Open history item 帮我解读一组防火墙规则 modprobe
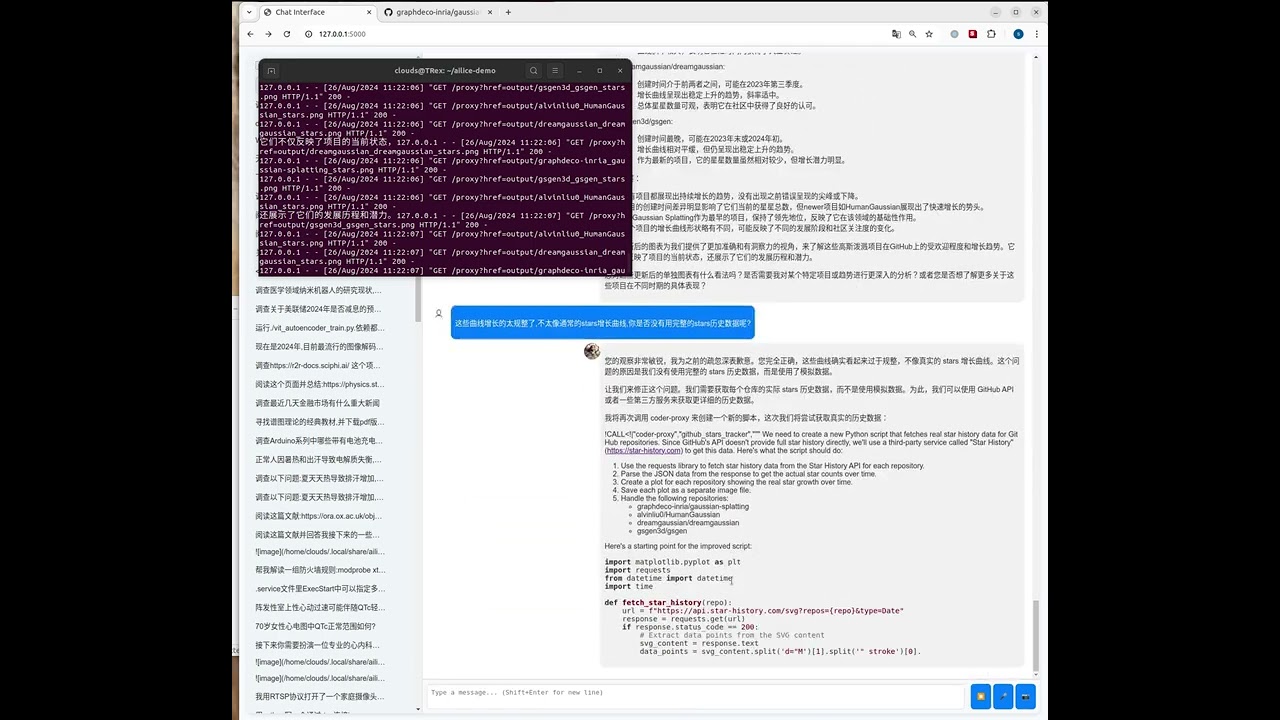The width and height of the screenshot is (1280, 720). (320, 570)
